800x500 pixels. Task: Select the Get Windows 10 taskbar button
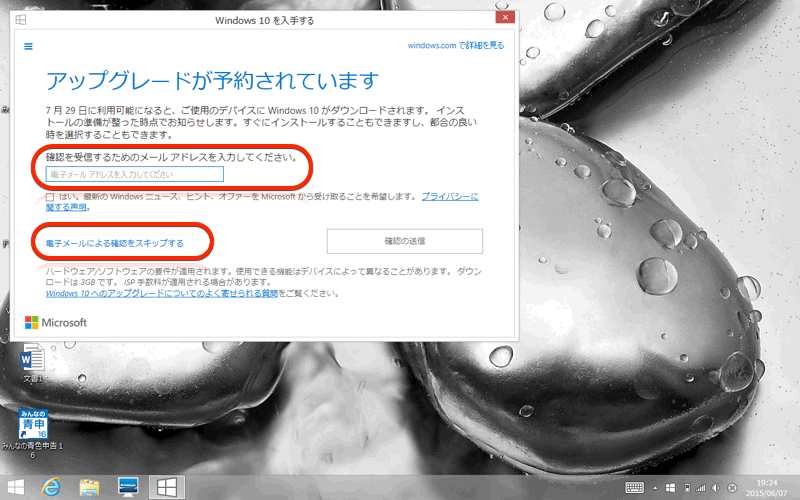[165, 487]
